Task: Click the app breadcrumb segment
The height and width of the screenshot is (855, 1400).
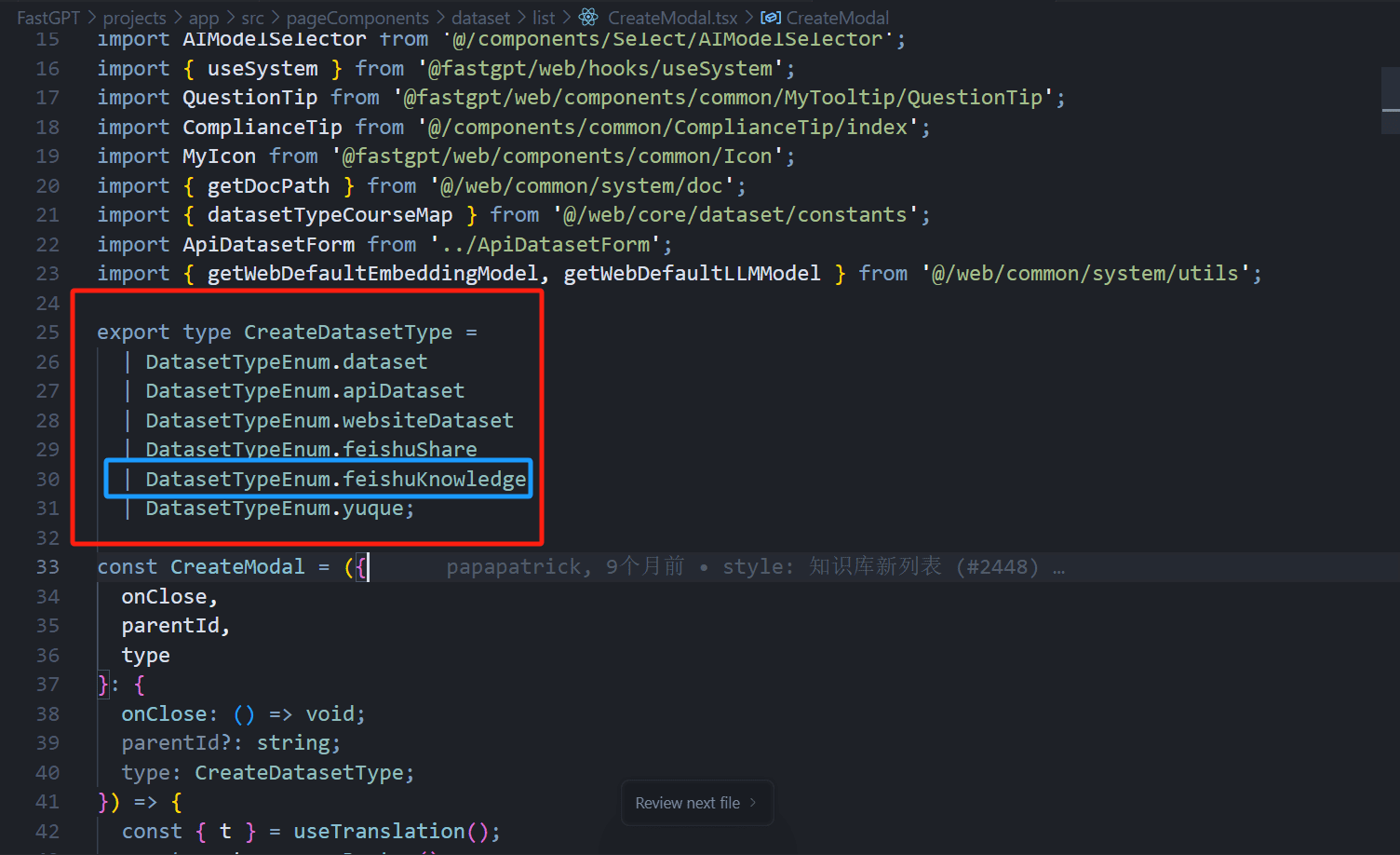Action: click(203, 18)
